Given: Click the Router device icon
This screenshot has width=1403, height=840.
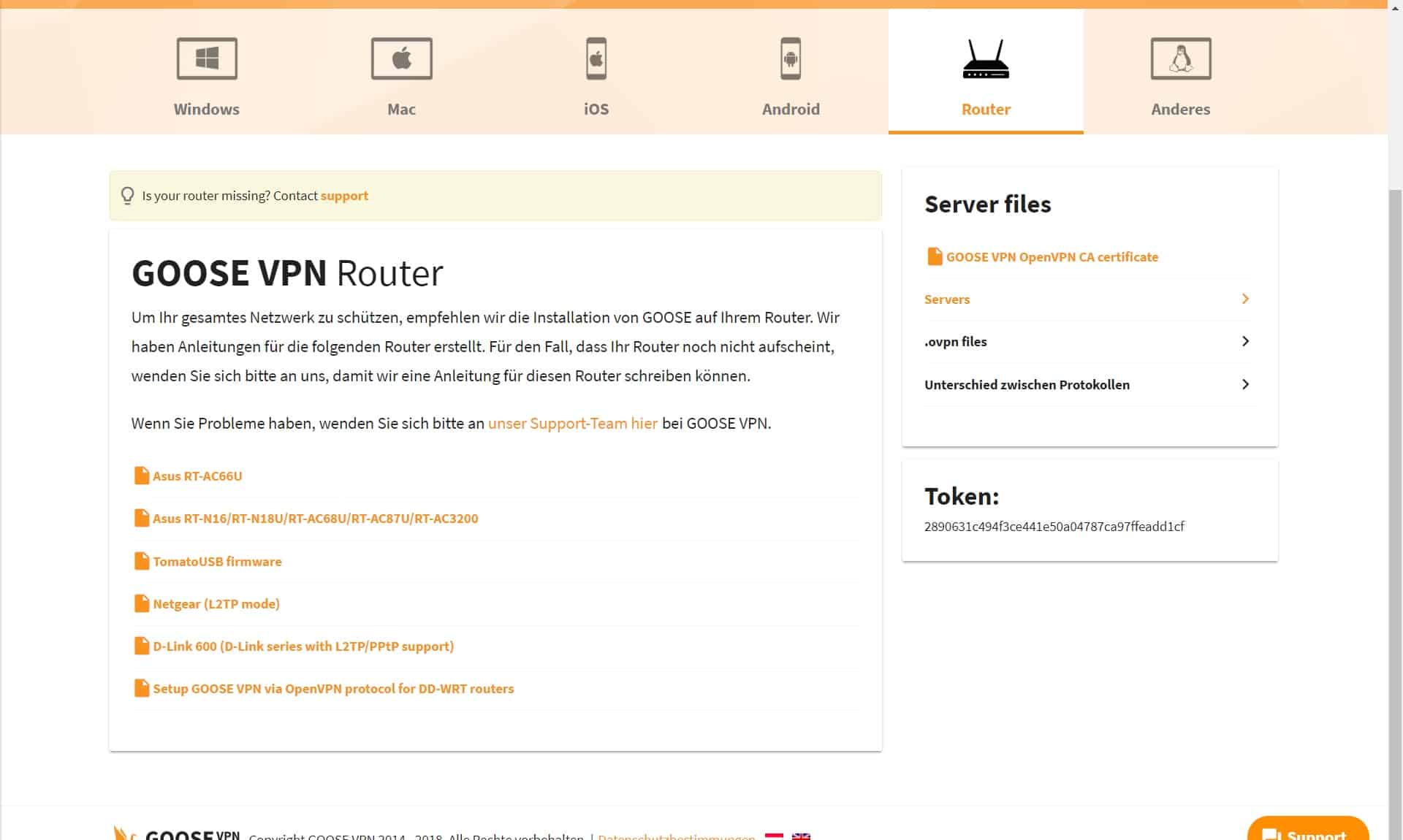Looking at the screenshot, I should click(x=986, y=58).
